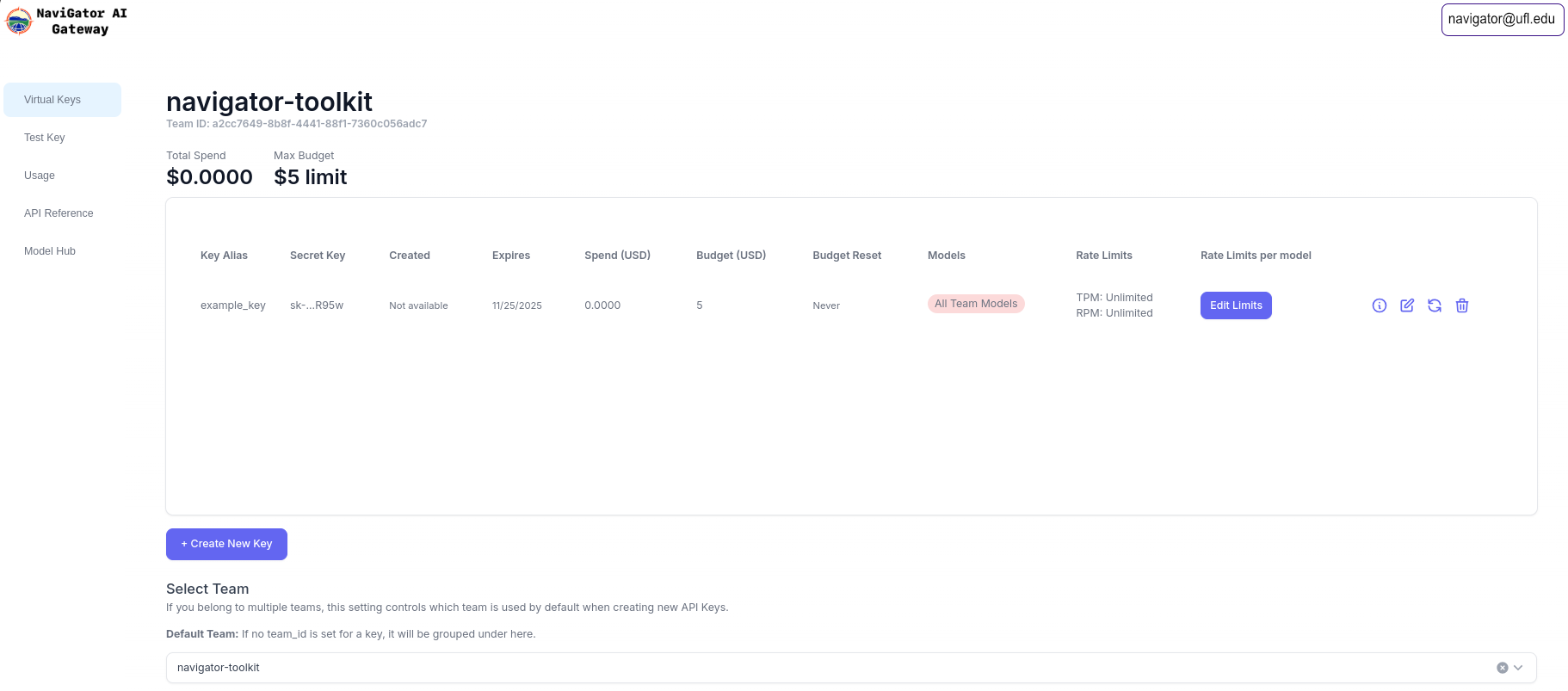Clear the selected navigator-toolkit team
This screenshot has height=691, width=1568.
(1503, 668)
